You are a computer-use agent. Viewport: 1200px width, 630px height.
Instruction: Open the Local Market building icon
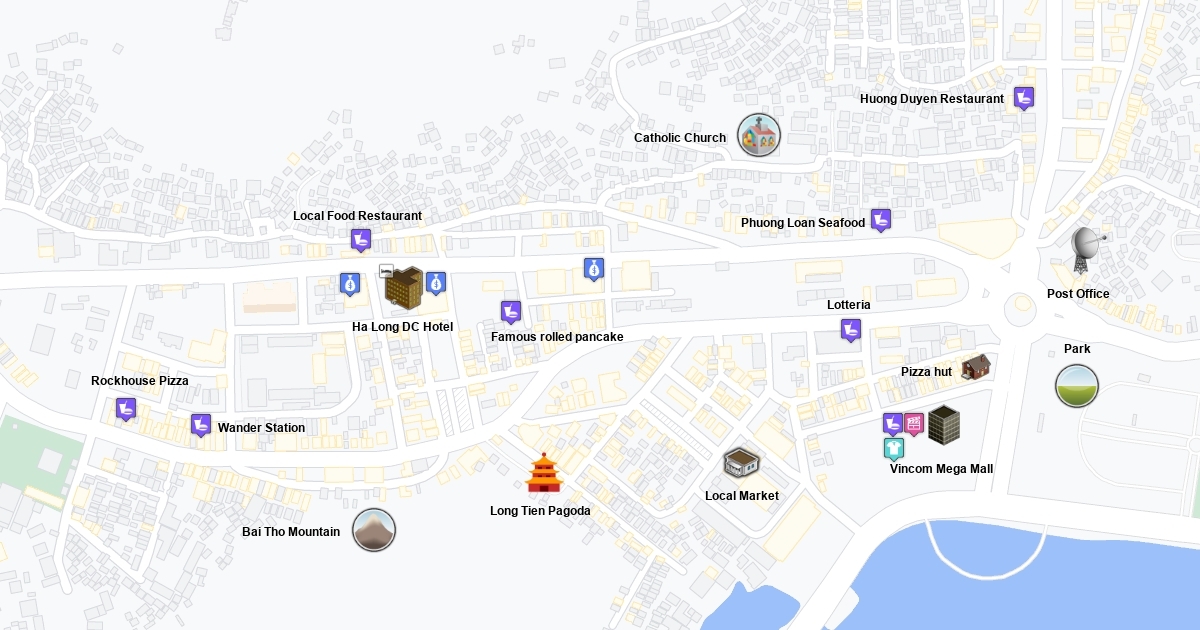[741, 463]
